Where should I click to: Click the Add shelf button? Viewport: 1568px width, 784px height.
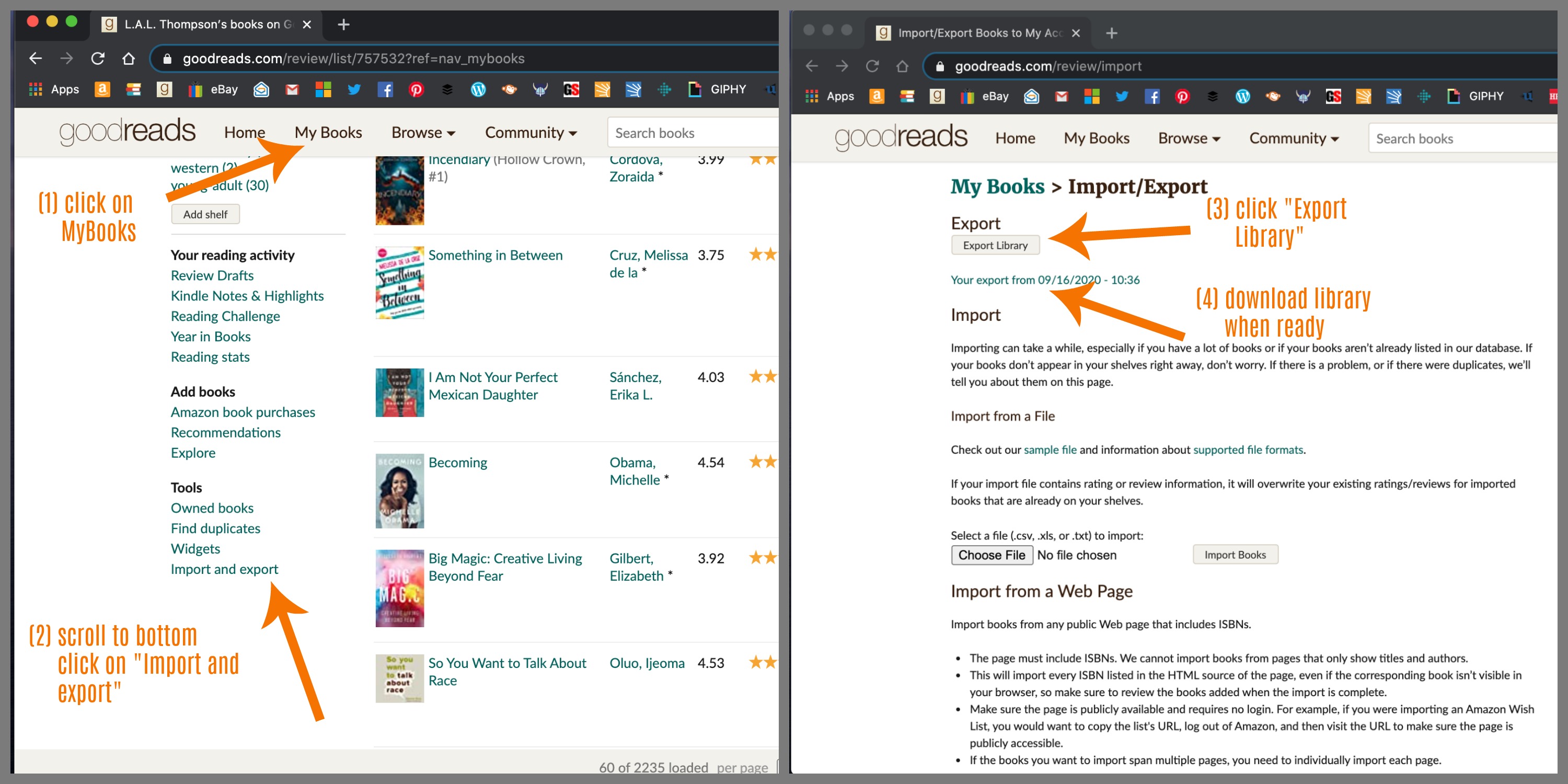(205, 214)
